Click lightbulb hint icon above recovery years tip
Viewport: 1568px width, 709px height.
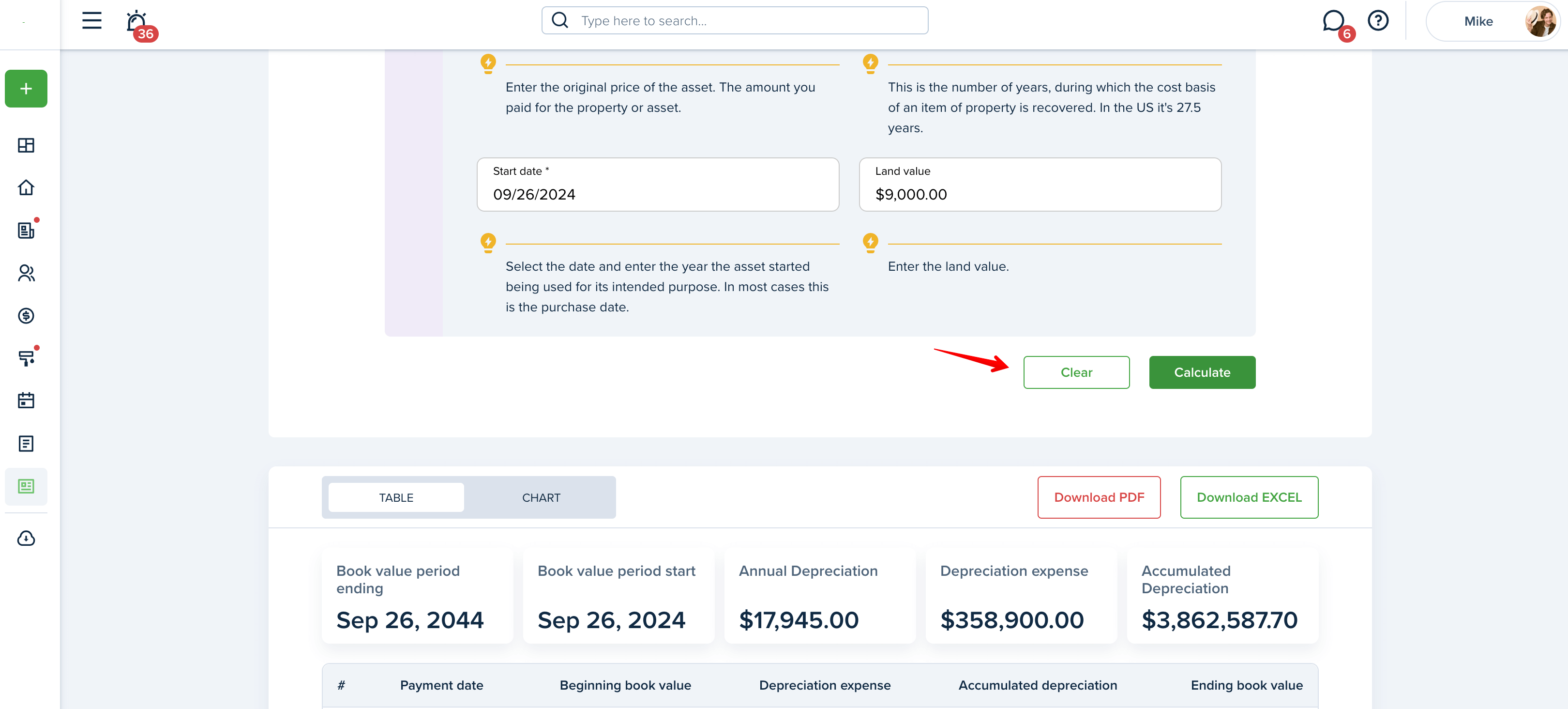pos(871,63)
